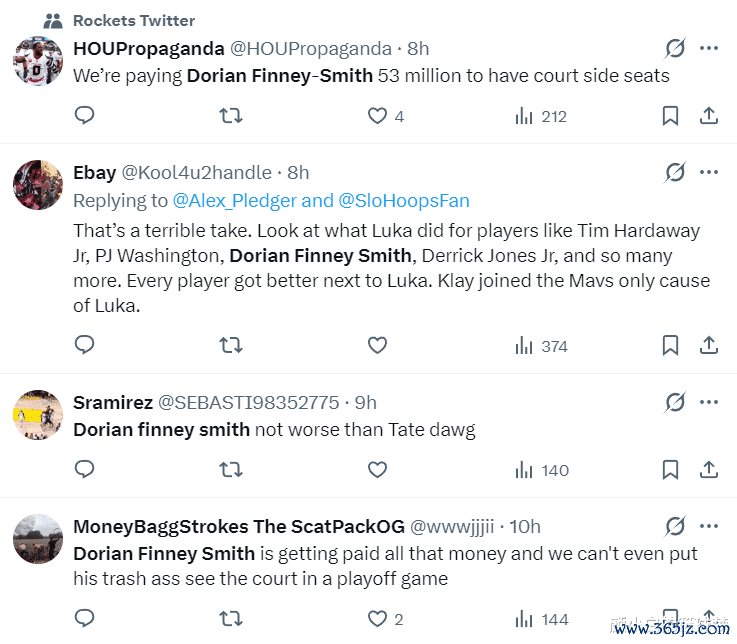737x644 pixels.
Task: Like MoneyBaggStrokes tweet with 2 likes
Action: pyautogui.click(x=377, y=620)
